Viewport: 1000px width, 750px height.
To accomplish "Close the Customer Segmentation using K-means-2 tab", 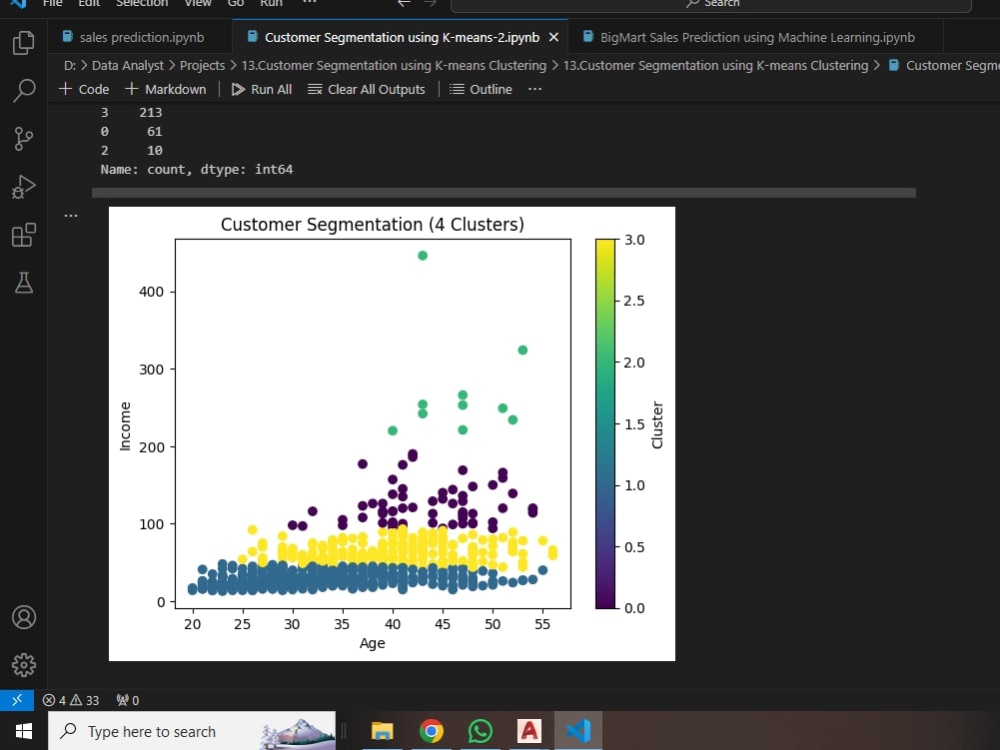I will pyautogui.click(x=554, y=38).
